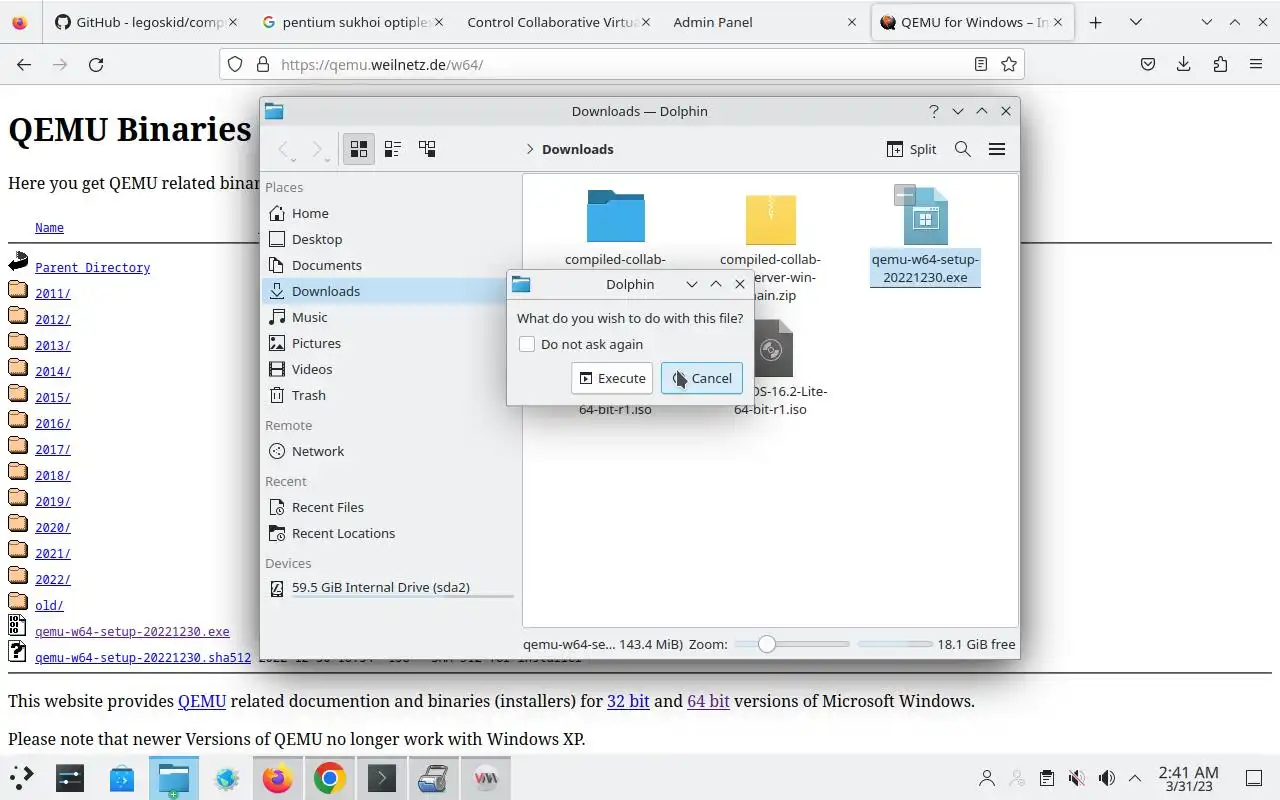Check the Do not ask again box
The image size is (1280, 800).
click(527, 344)
